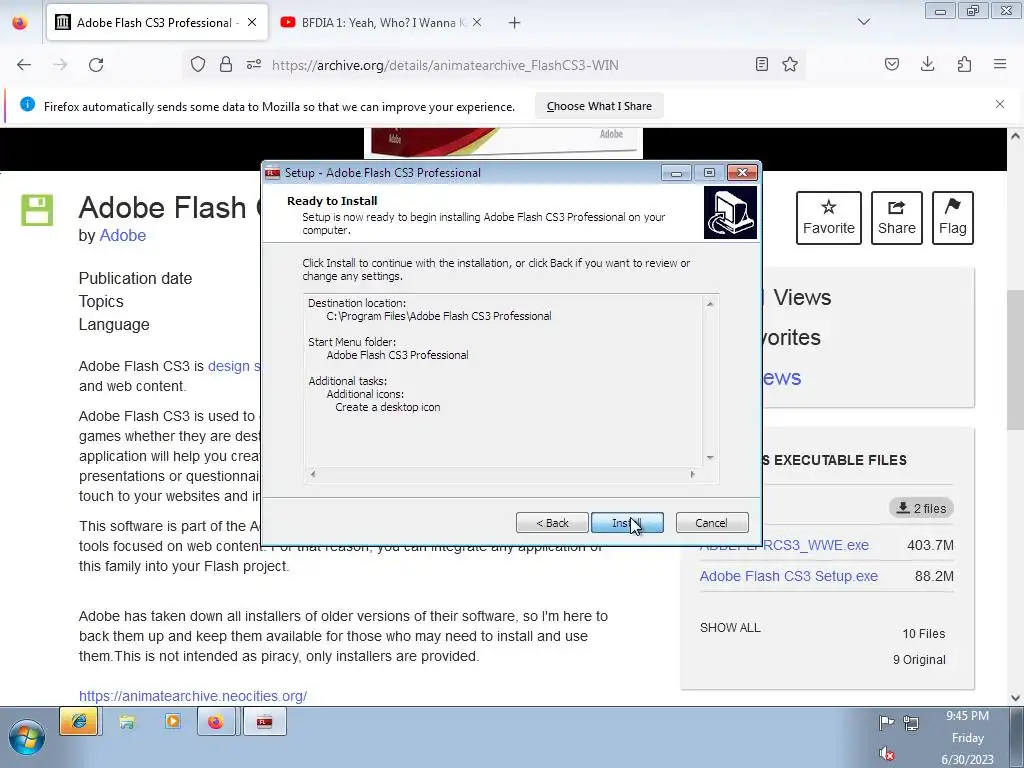Save page to Pocket icon
1024x768 pixels.
[x=892, y=64]
